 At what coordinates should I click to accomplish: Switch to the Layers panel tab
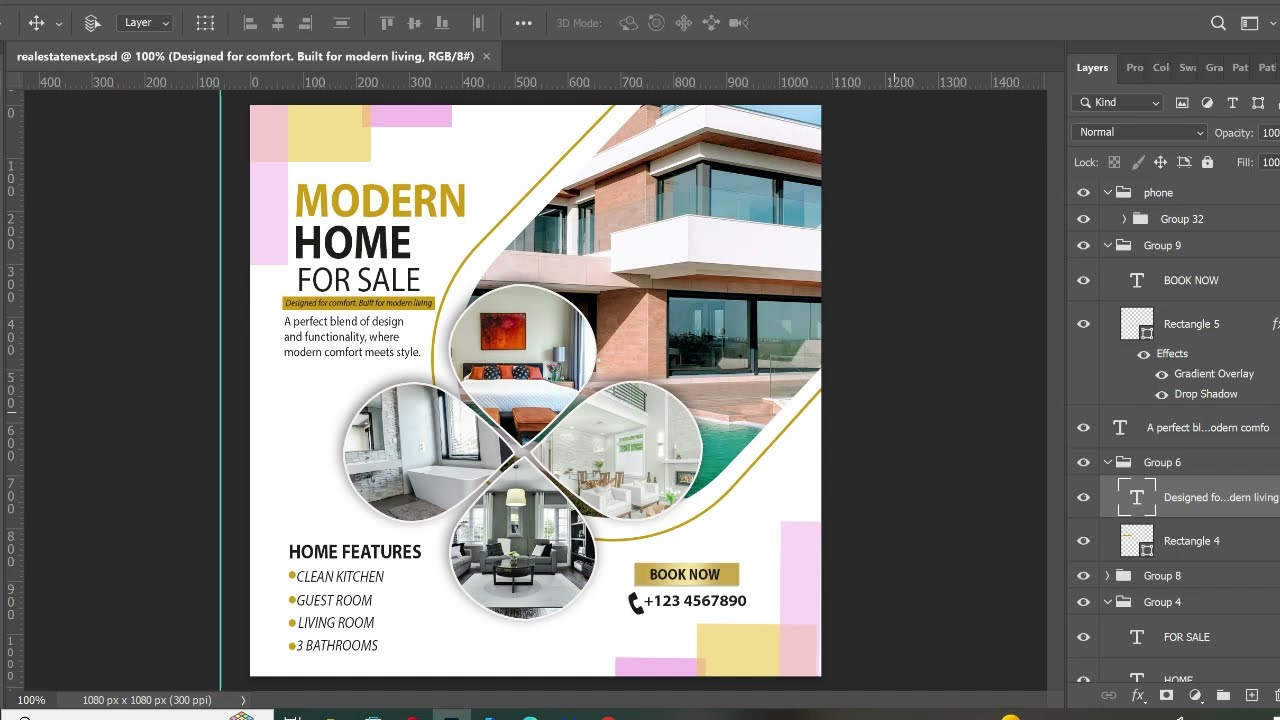[x=1092, y=68]
